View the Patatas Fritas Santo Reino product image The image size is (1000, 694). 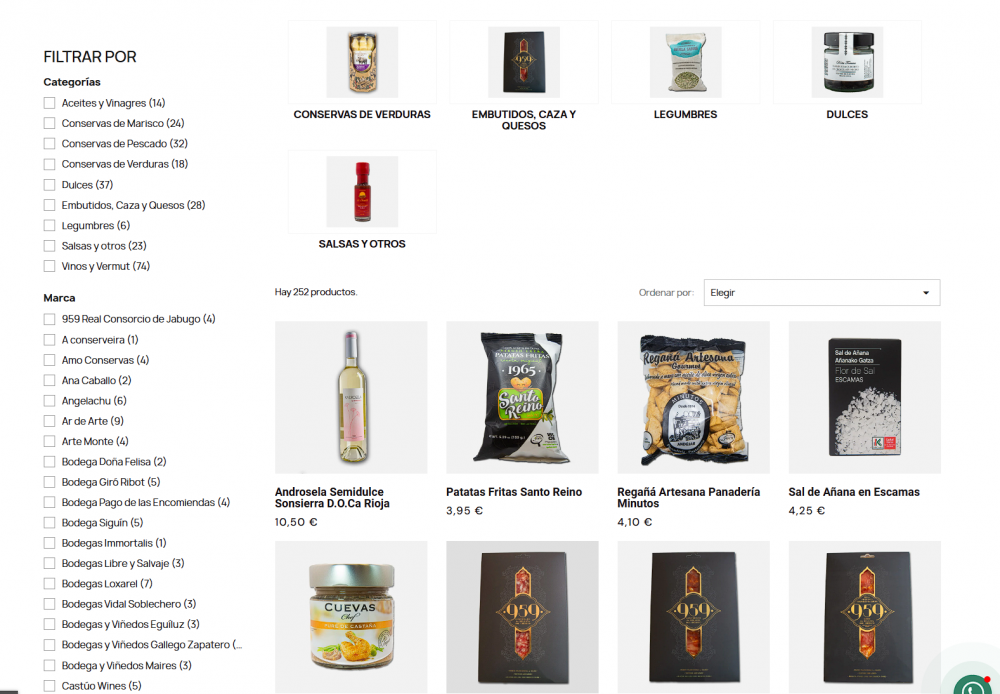pos(522,397)
